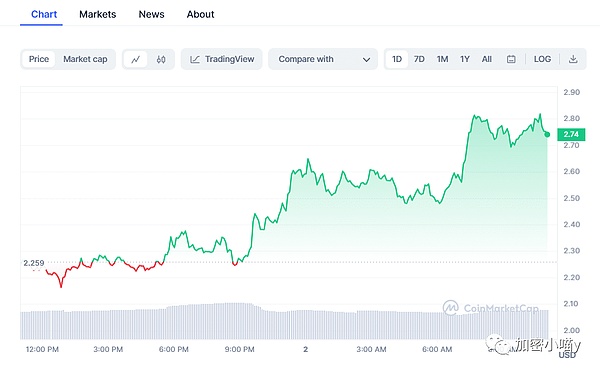Viewport: 600px width, 372px height.
Task: Click the volume bars at chart bottom
Action: pos(284,321)
